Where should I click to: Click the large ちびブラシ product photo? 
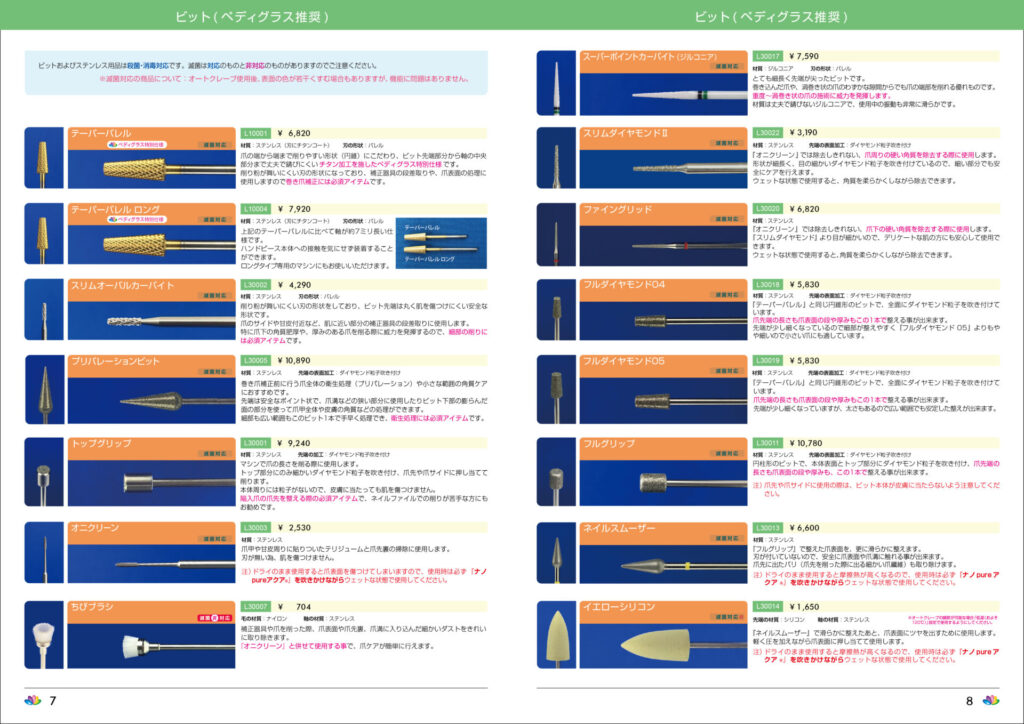click(152, 646)
